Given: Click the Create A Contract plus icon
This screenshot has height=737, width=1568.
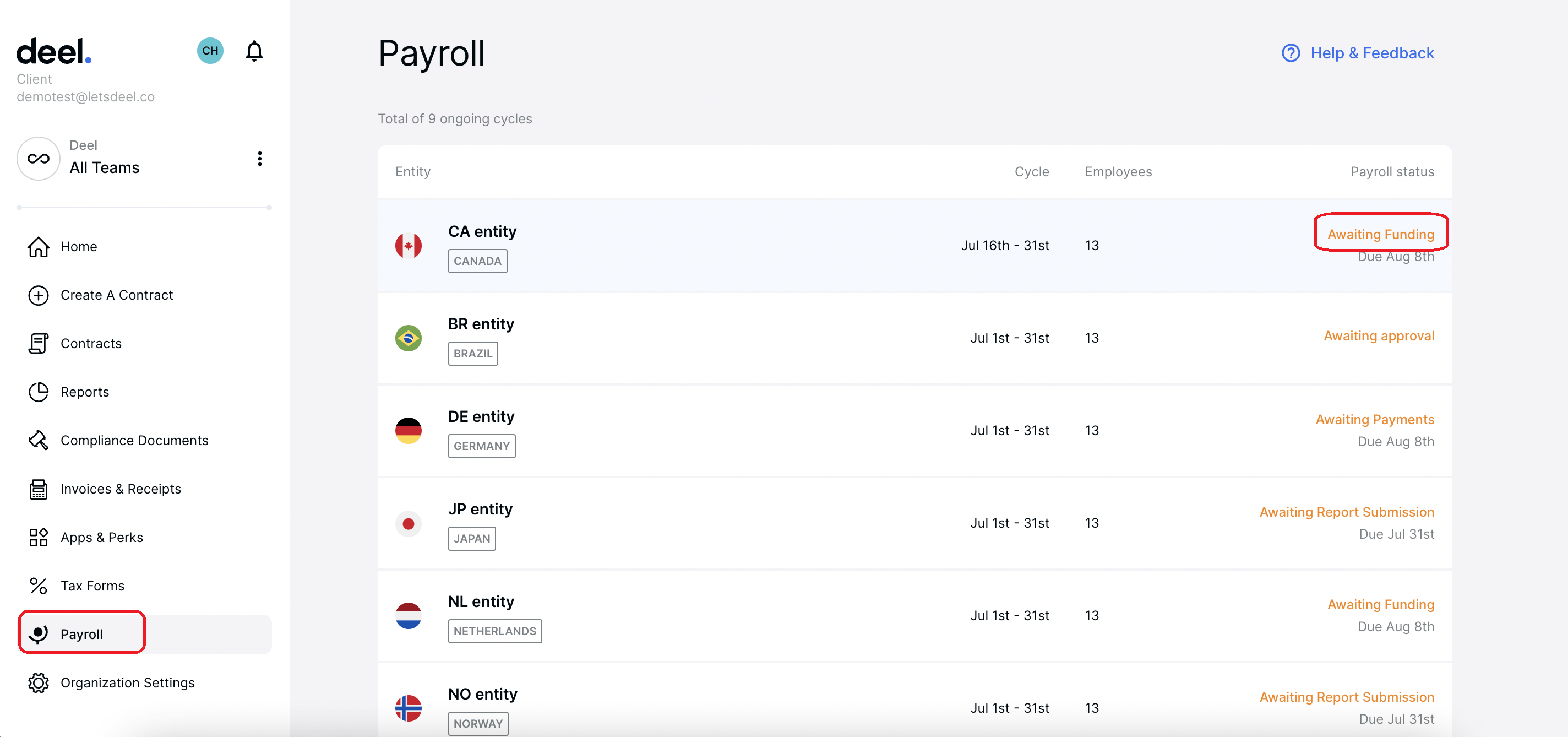Looking at the screenshot, I should pyautogui.click(x=39, y=295).
